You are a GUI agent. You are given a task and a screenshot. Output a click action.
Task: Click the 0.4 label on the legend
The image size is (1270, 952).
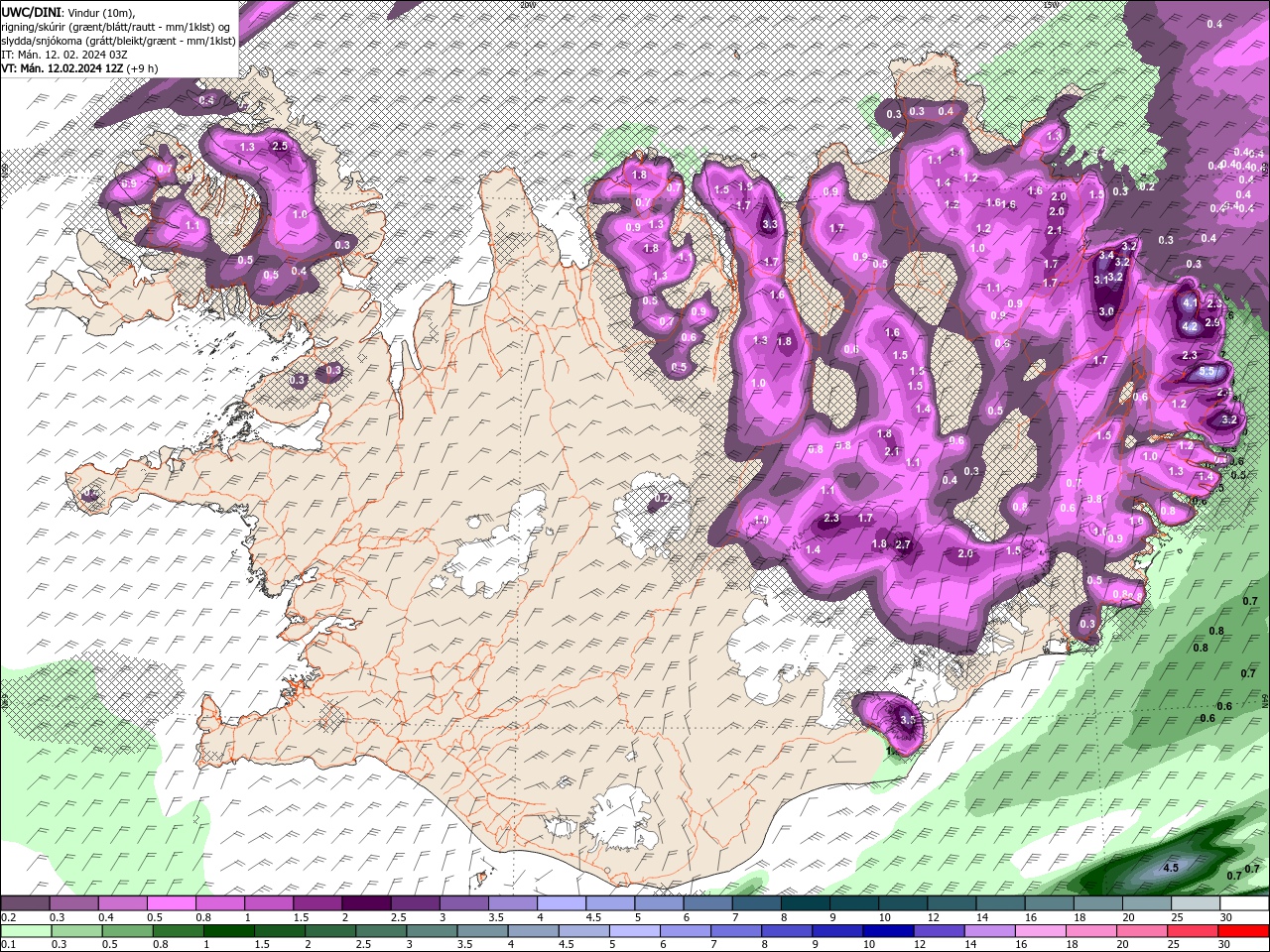coord(106,917)
